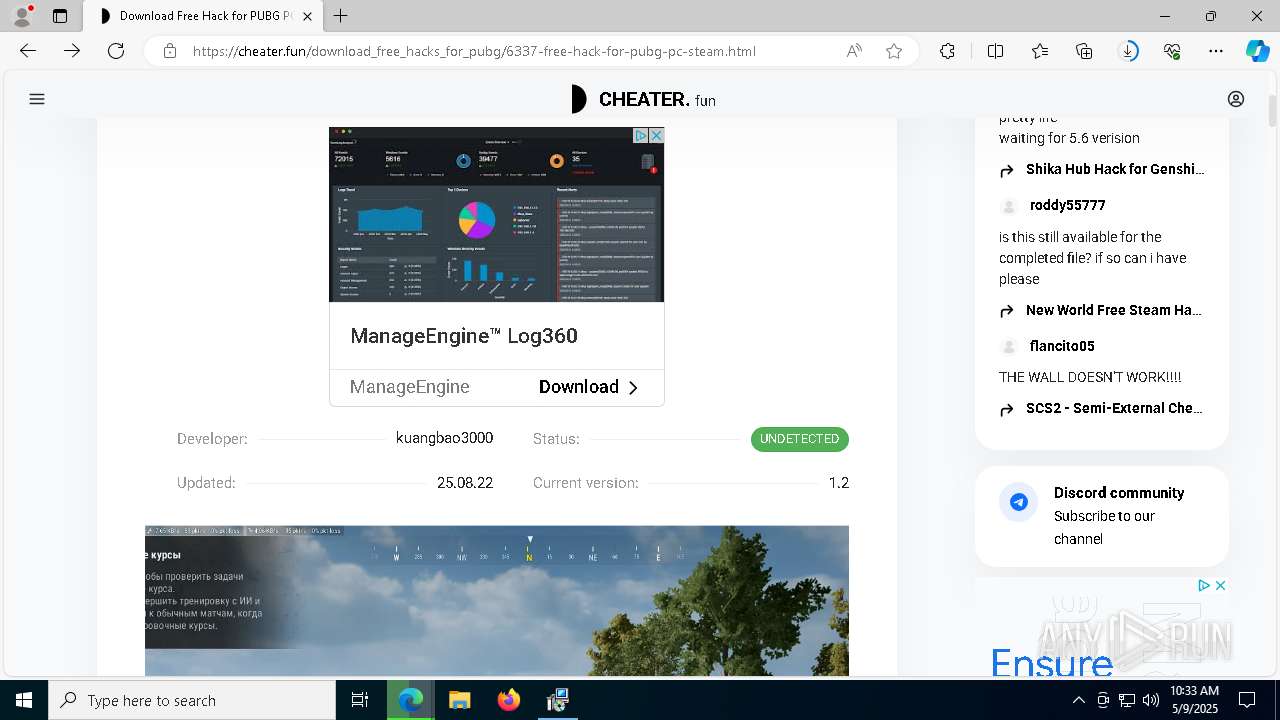Open the site hamburger menu
This screenshot has height=720, width=1280.
pos(37,99)
